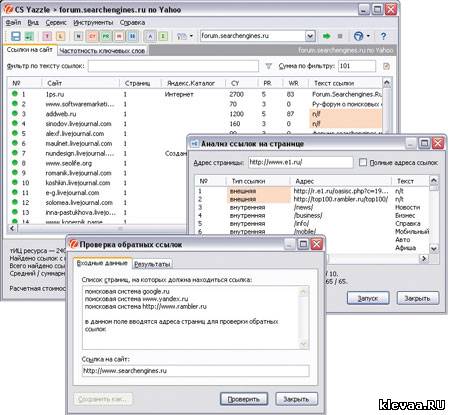Toggle the W toolbar button after PR
This screenshot has width=450, height=415.
pyautogui.click(x=119, y=36)
